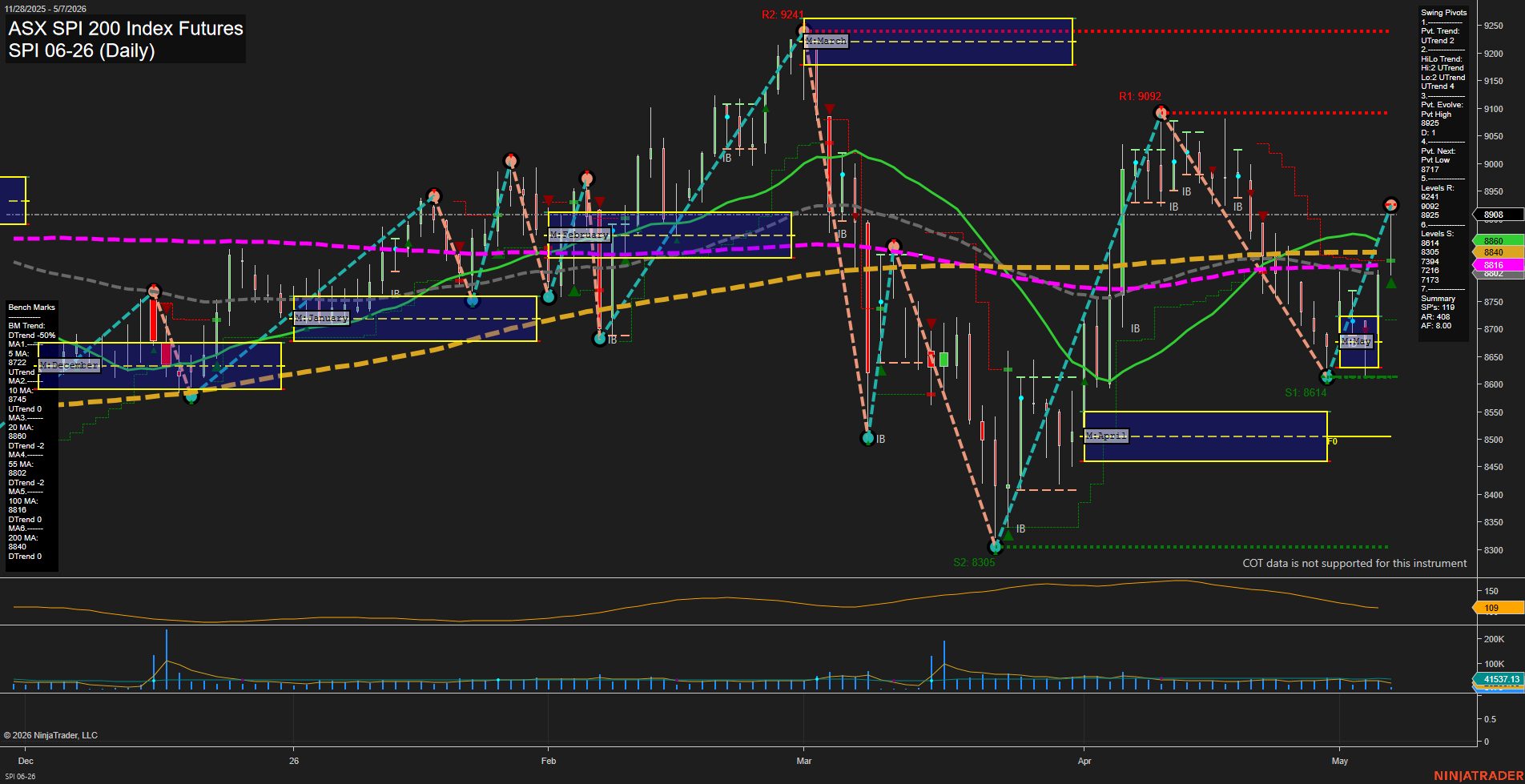
Task: Click the 8500 price axis label
Action: (x=1493, y=440)
